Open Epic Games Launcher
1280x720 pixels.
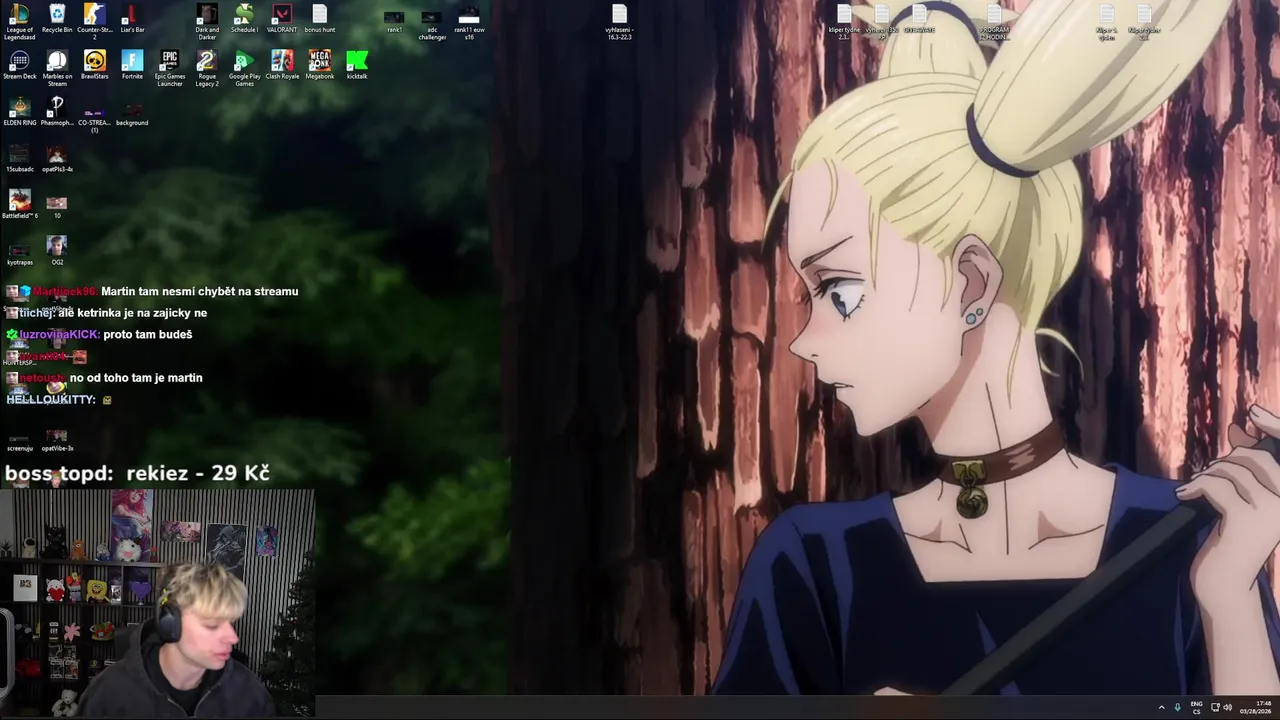pyautogui.click(x=170, y=68)
